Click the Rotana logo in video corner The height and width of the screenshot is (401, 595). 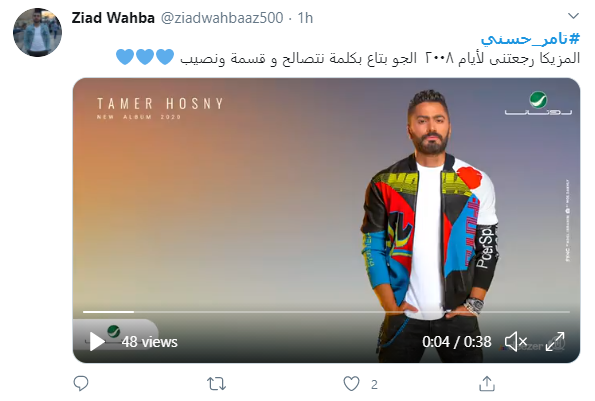[538, 103]
